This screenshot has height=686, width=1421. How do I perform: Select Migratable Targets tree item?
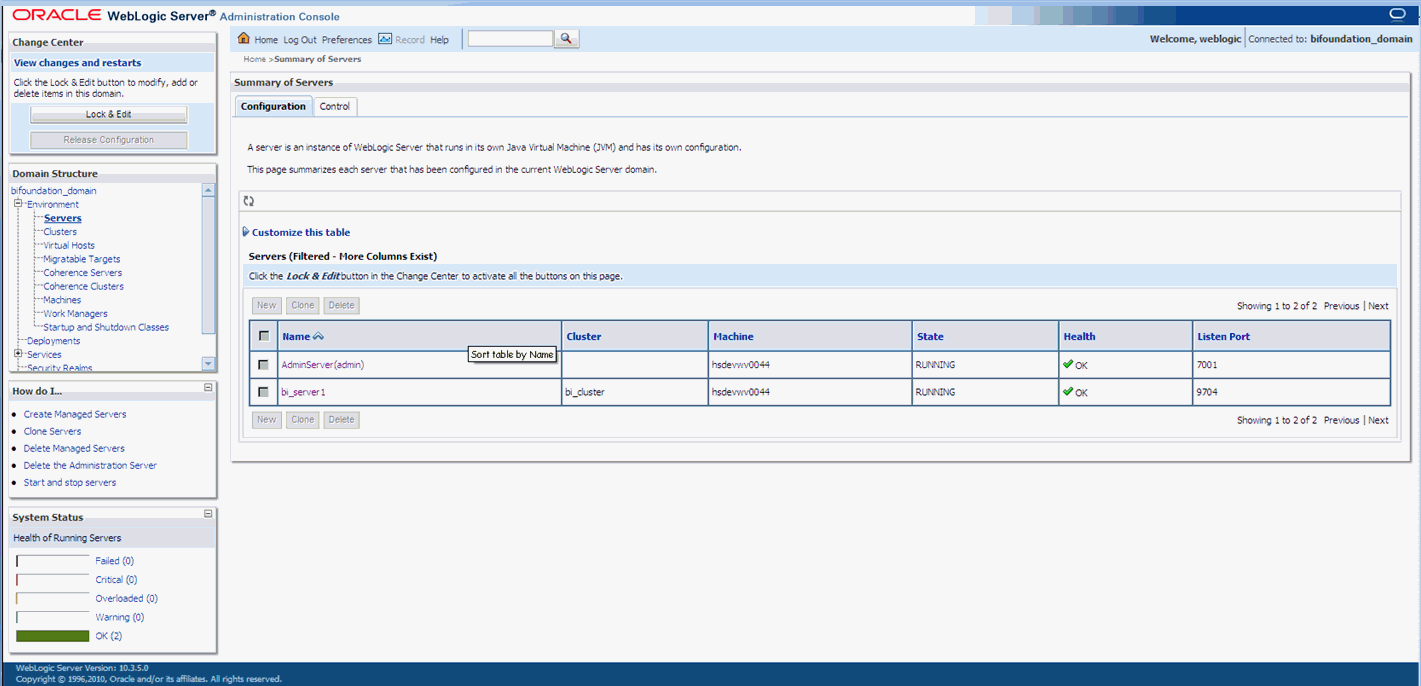pyautogui.click(x=82, y=259)
